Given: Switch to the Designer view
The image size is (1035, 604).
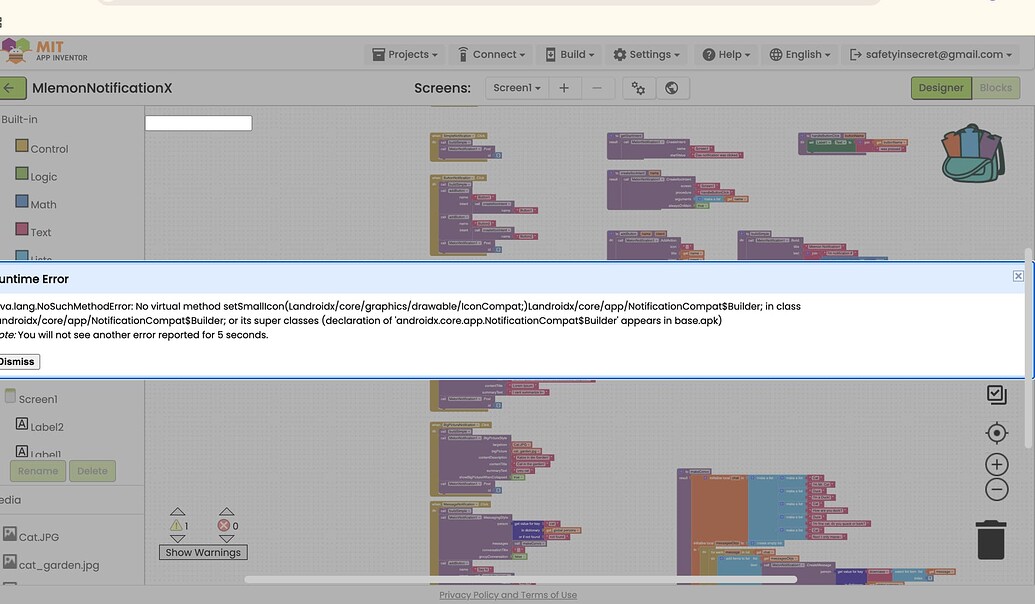Looking at the screenshot, I should pyautogui.click(x=940, y=88).
